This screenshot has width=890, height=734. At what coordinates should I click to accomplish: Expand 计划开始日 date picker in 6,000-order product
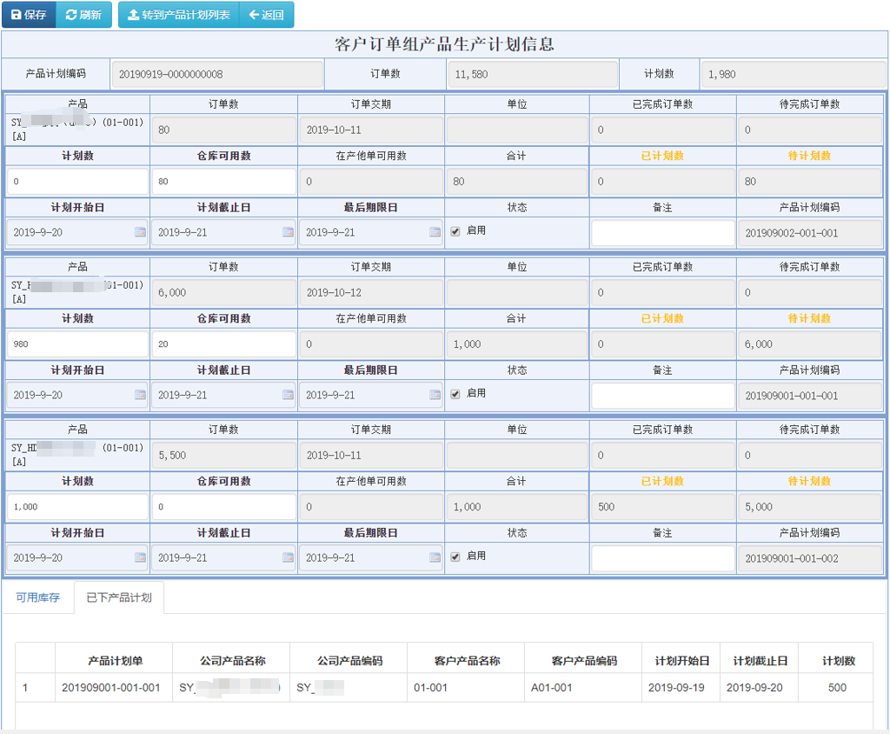[x=140, y=395]
